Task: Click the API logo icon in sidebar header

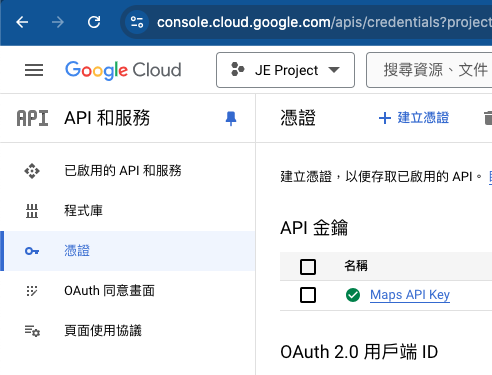Action: 32,118
